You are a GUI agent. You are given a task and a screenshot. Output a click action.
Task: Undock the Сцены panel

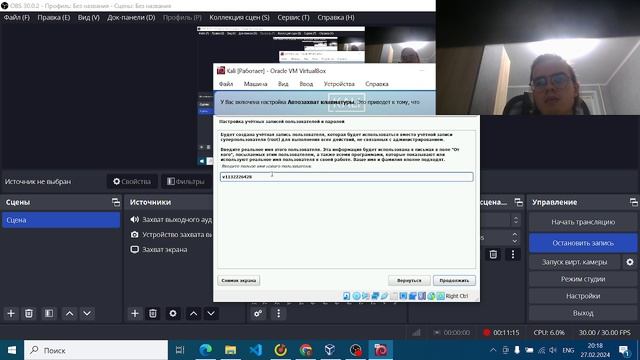116,202
